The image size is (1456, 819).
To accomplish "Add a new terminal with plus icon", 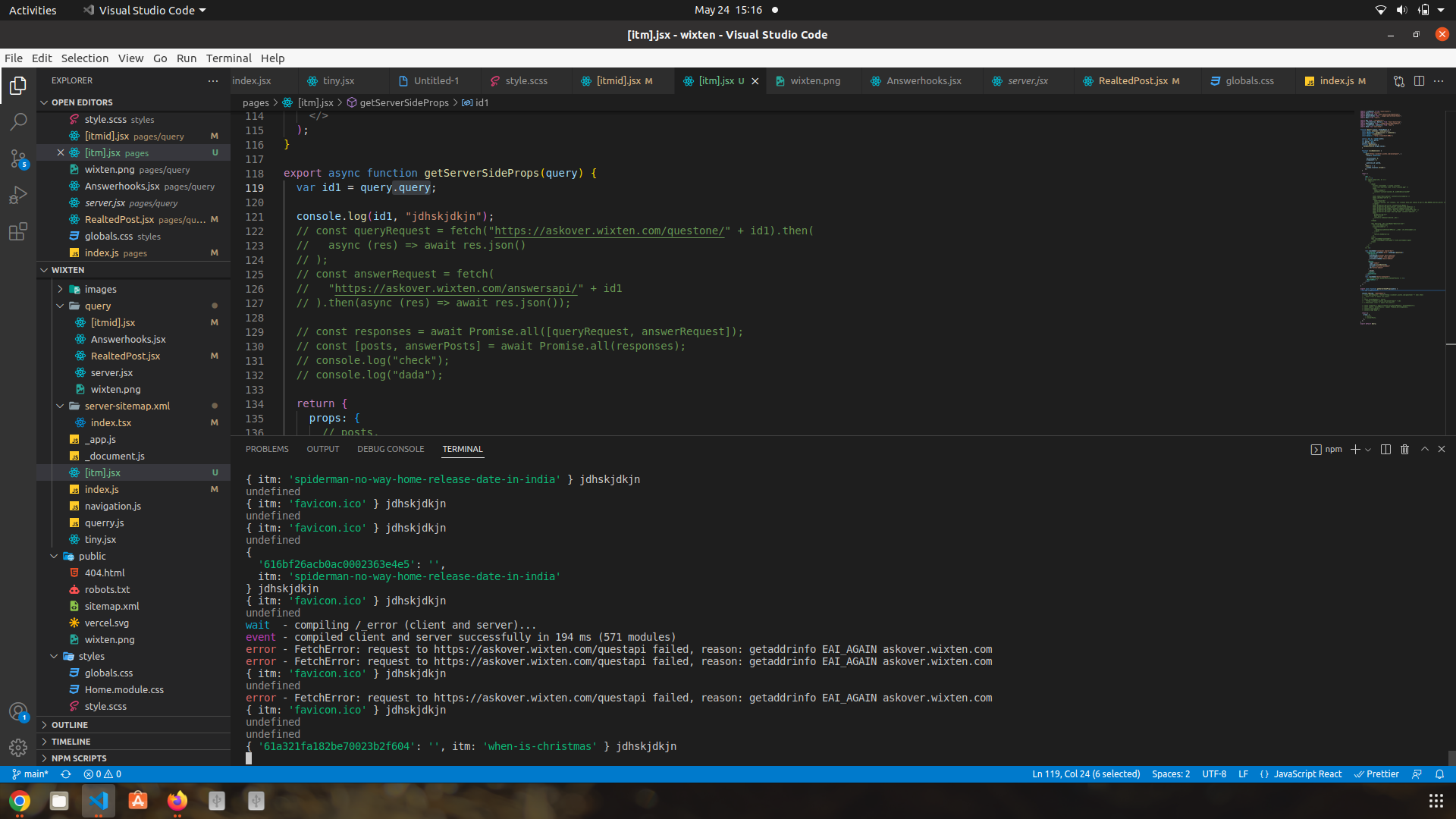I will tap(1355, 450).
